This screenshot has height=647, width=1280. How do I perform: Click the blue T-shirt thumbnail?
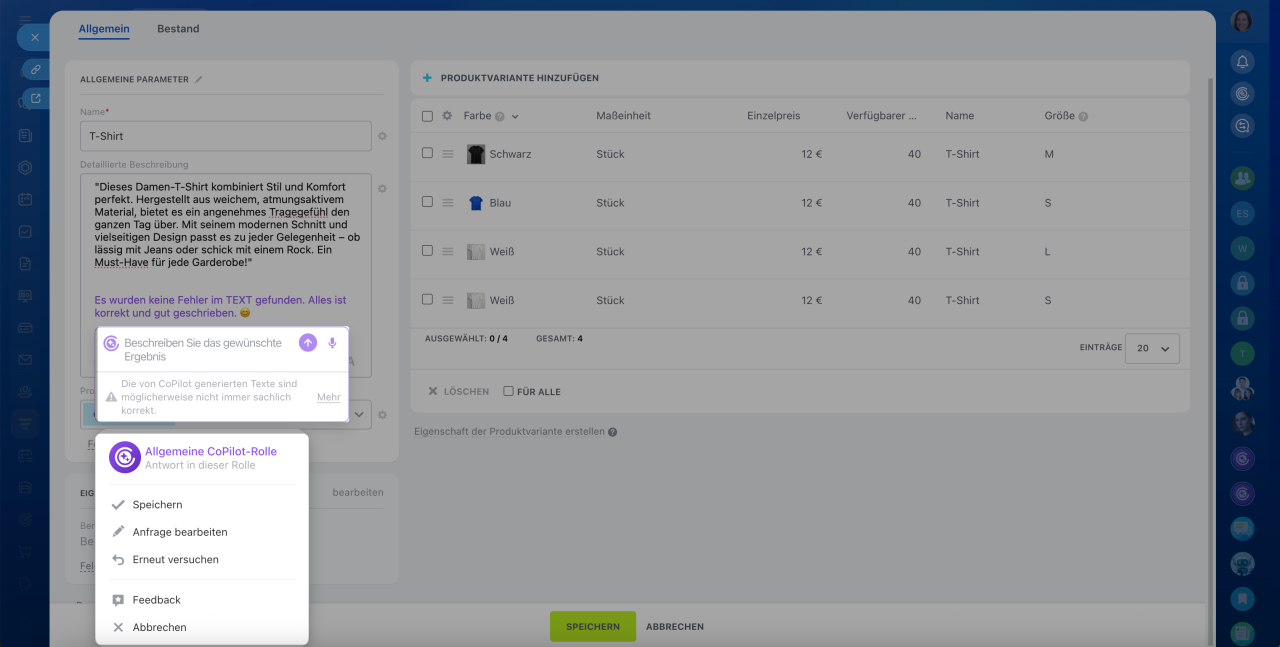476,203
